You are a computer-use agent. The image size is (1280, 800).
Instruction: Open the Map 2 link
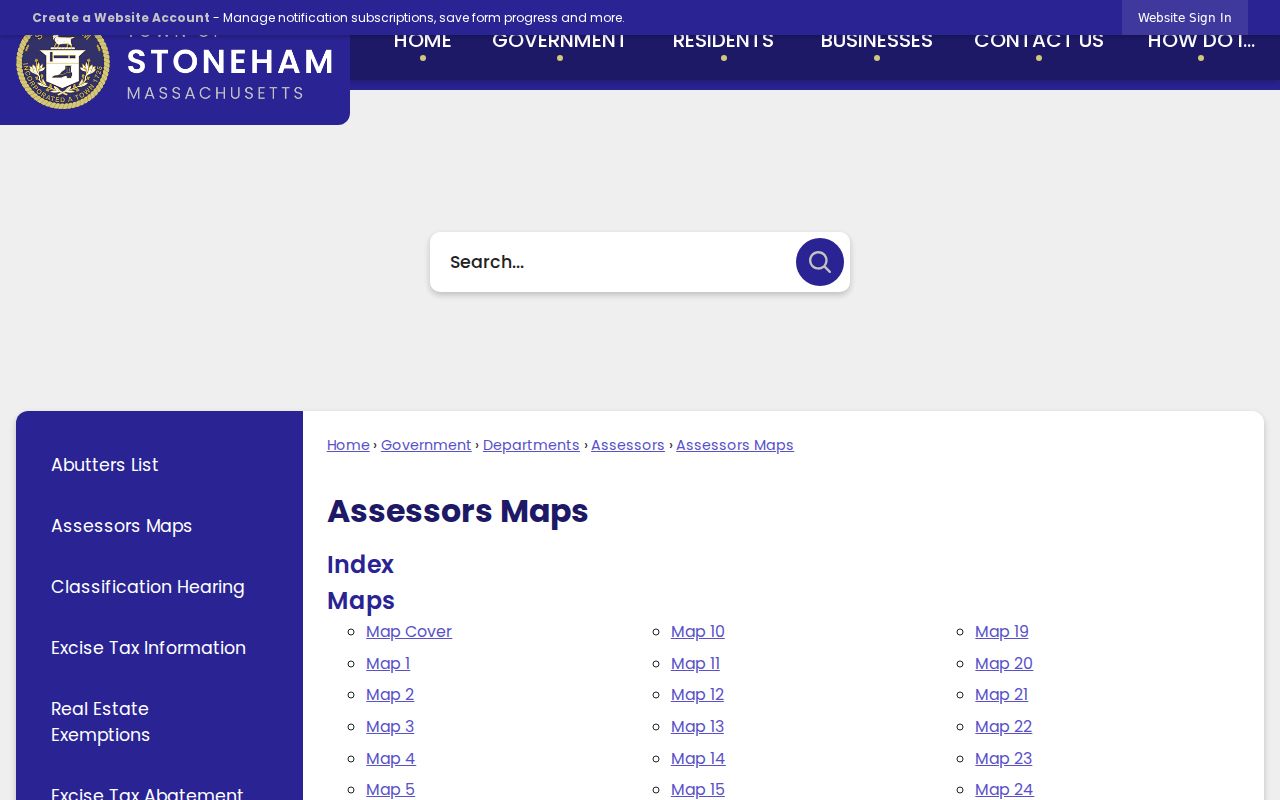click(390, 695)
